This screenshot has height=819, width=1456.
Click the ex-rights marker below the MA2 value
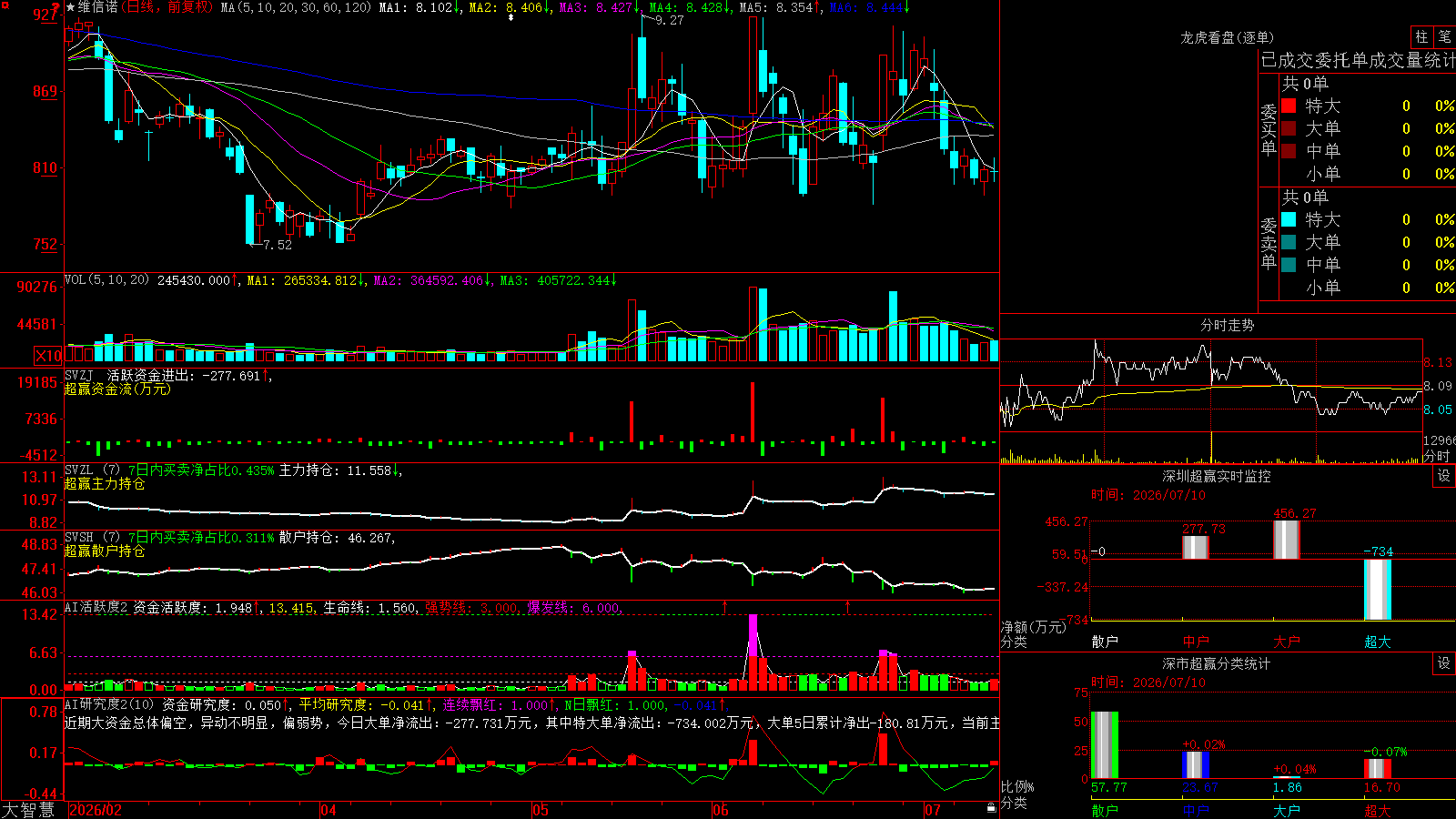(511, 17)
